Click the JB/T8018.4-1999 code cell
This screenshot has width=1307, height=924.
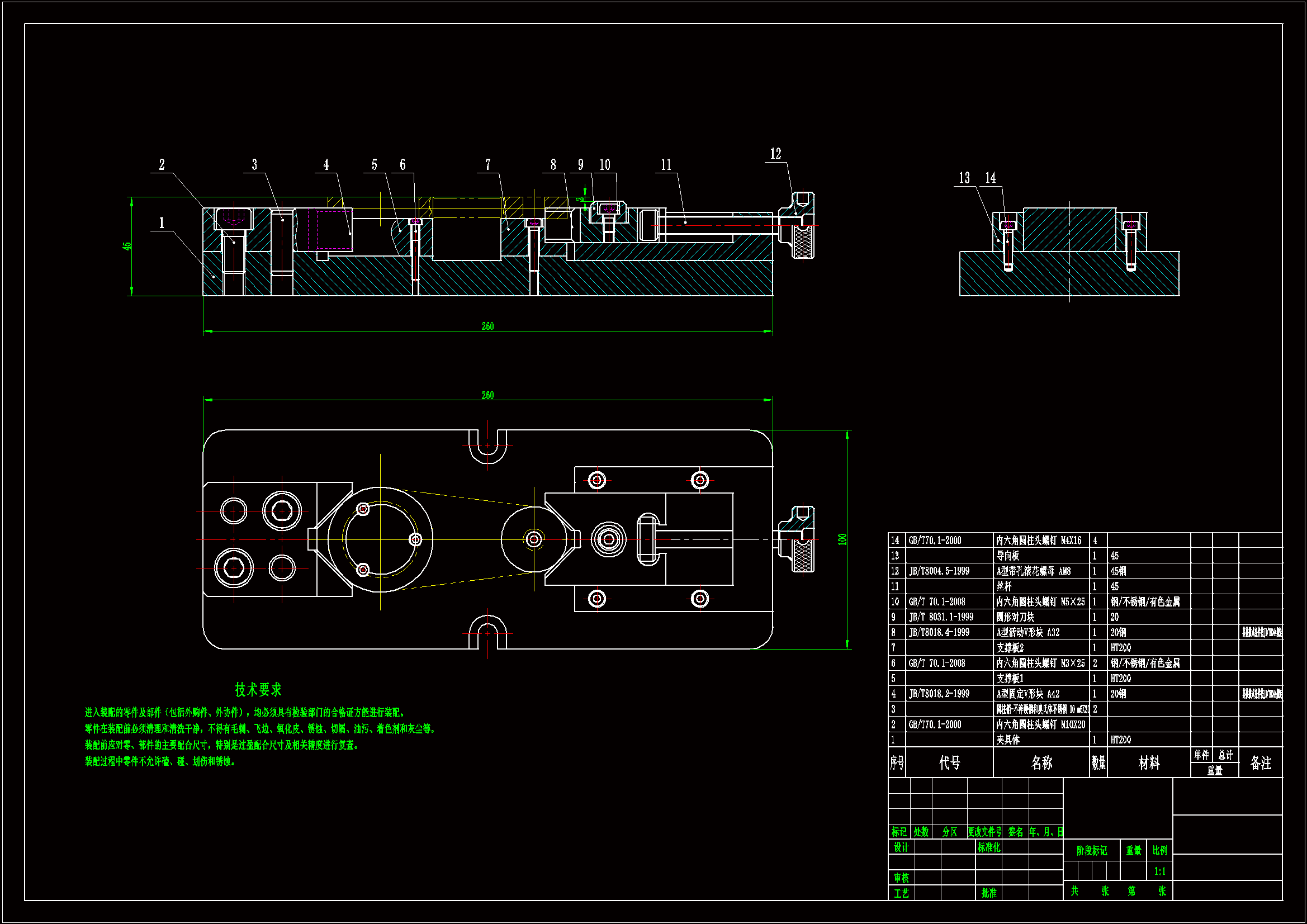(939, 633)
